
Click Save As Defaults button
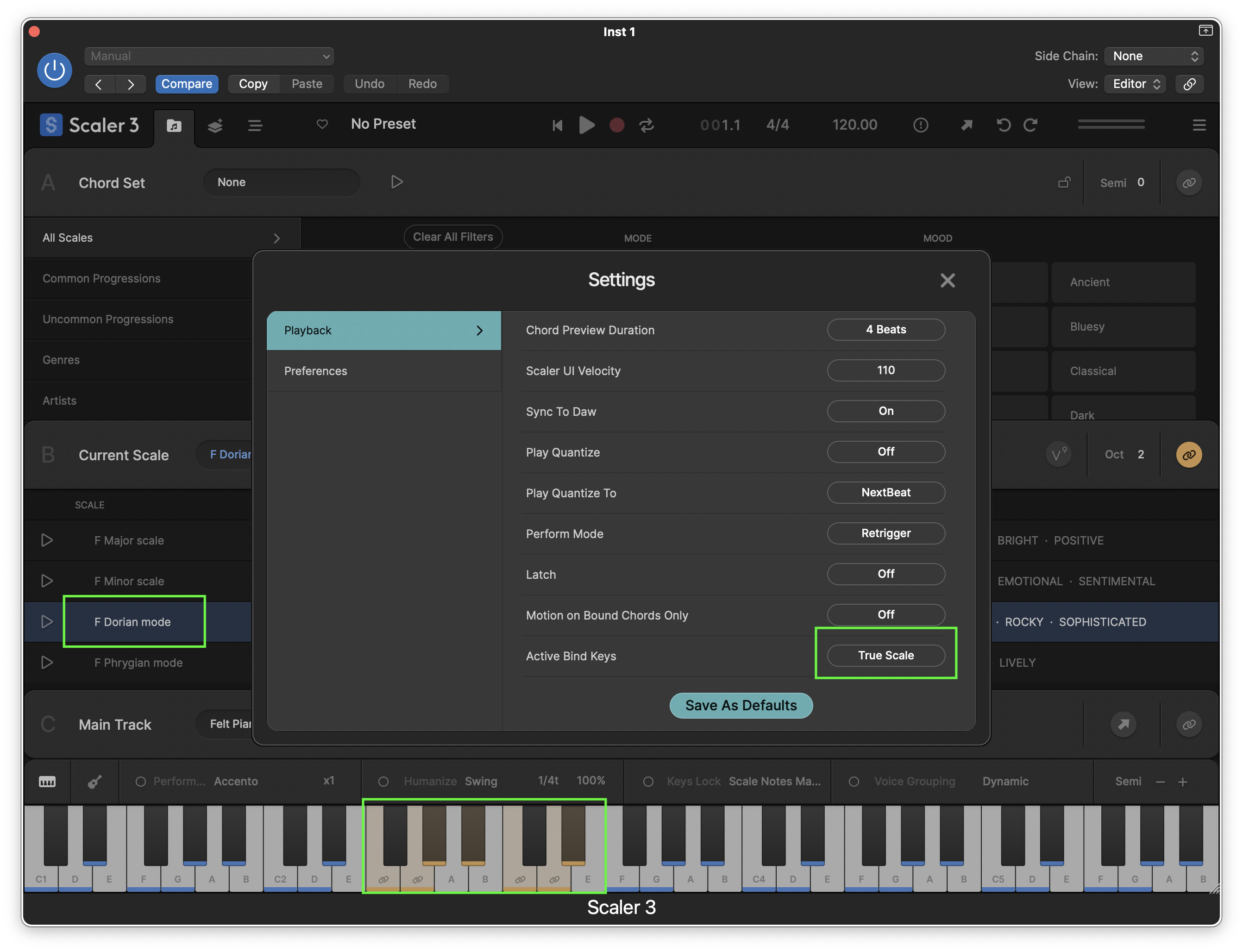(741, 706)
